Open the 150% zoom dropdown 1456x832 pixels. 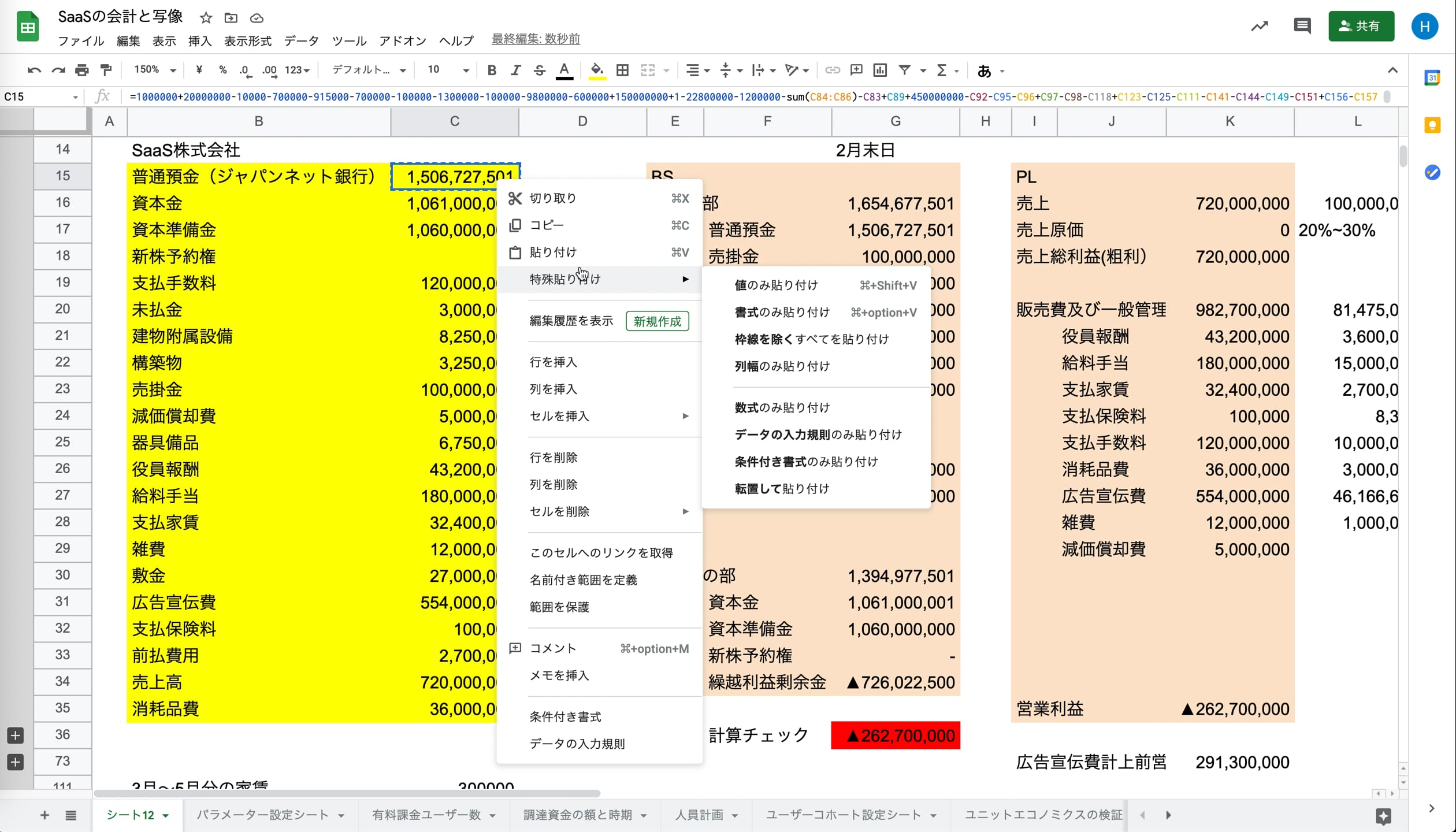153,70
